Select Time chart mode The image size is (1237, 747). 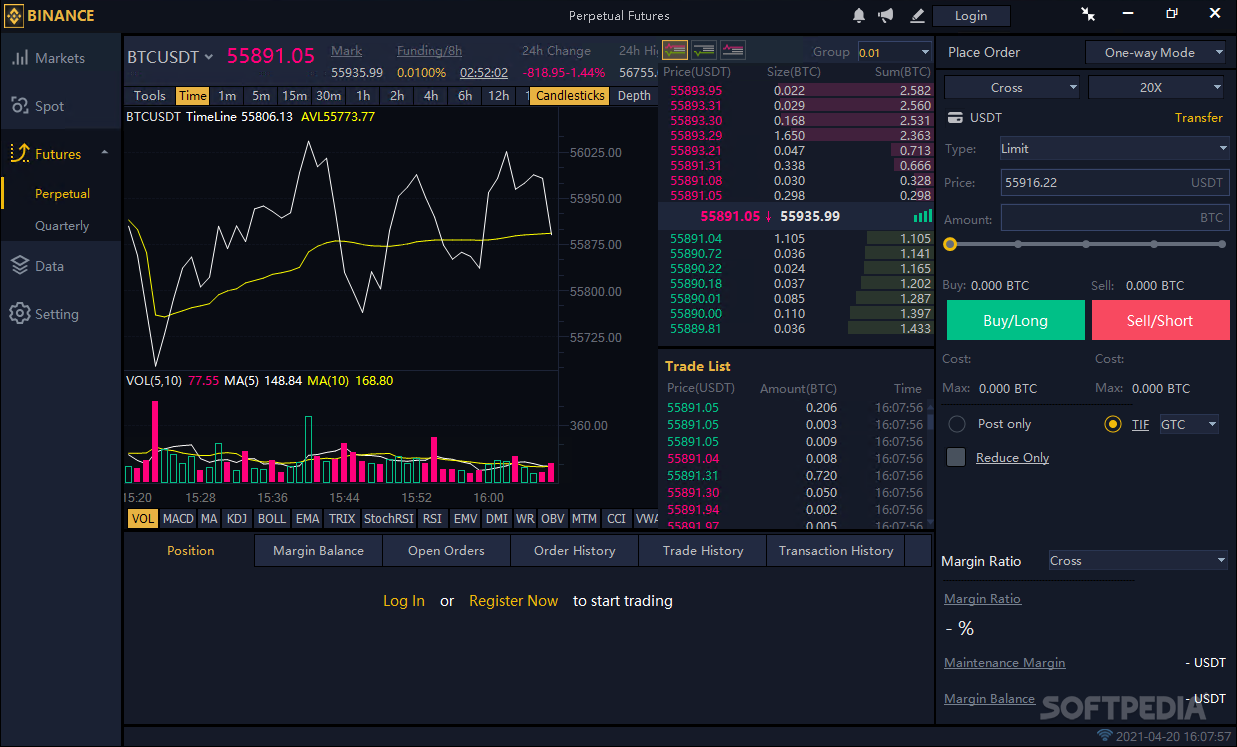(x=192, y=96)
